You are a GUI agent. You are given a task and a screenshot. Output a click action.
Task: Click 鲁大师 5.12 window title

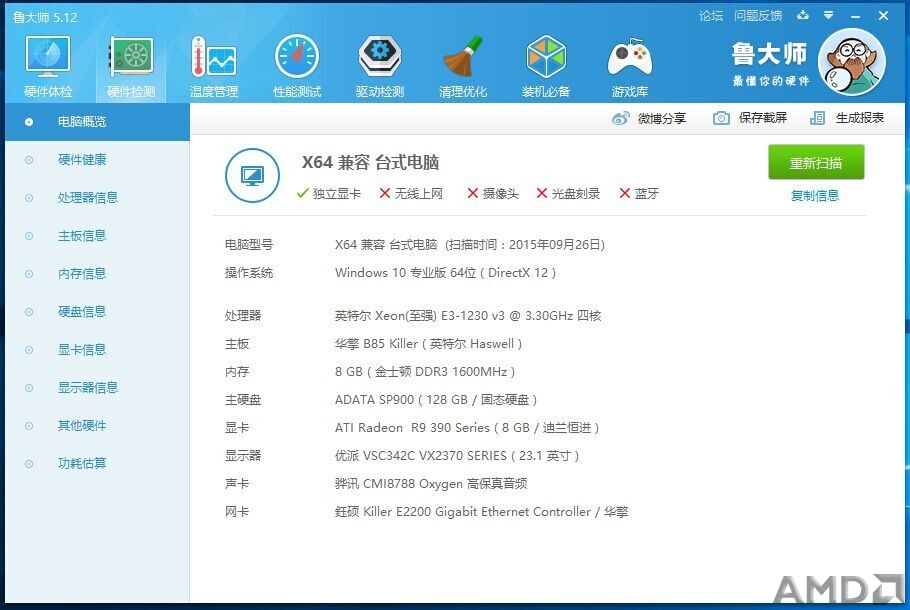tap(45, 17)
